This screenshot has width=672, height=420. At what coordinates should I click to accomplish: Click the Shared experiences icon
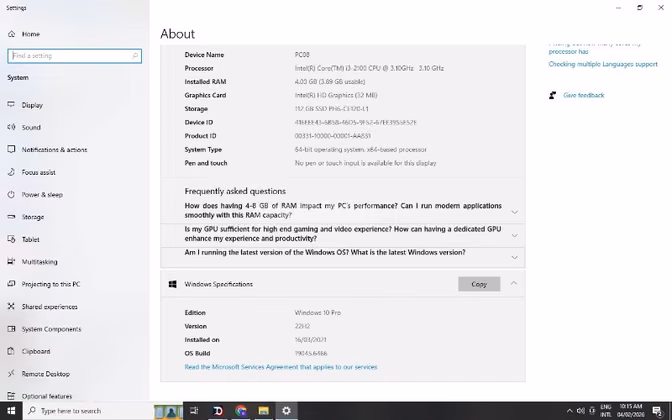11,306
